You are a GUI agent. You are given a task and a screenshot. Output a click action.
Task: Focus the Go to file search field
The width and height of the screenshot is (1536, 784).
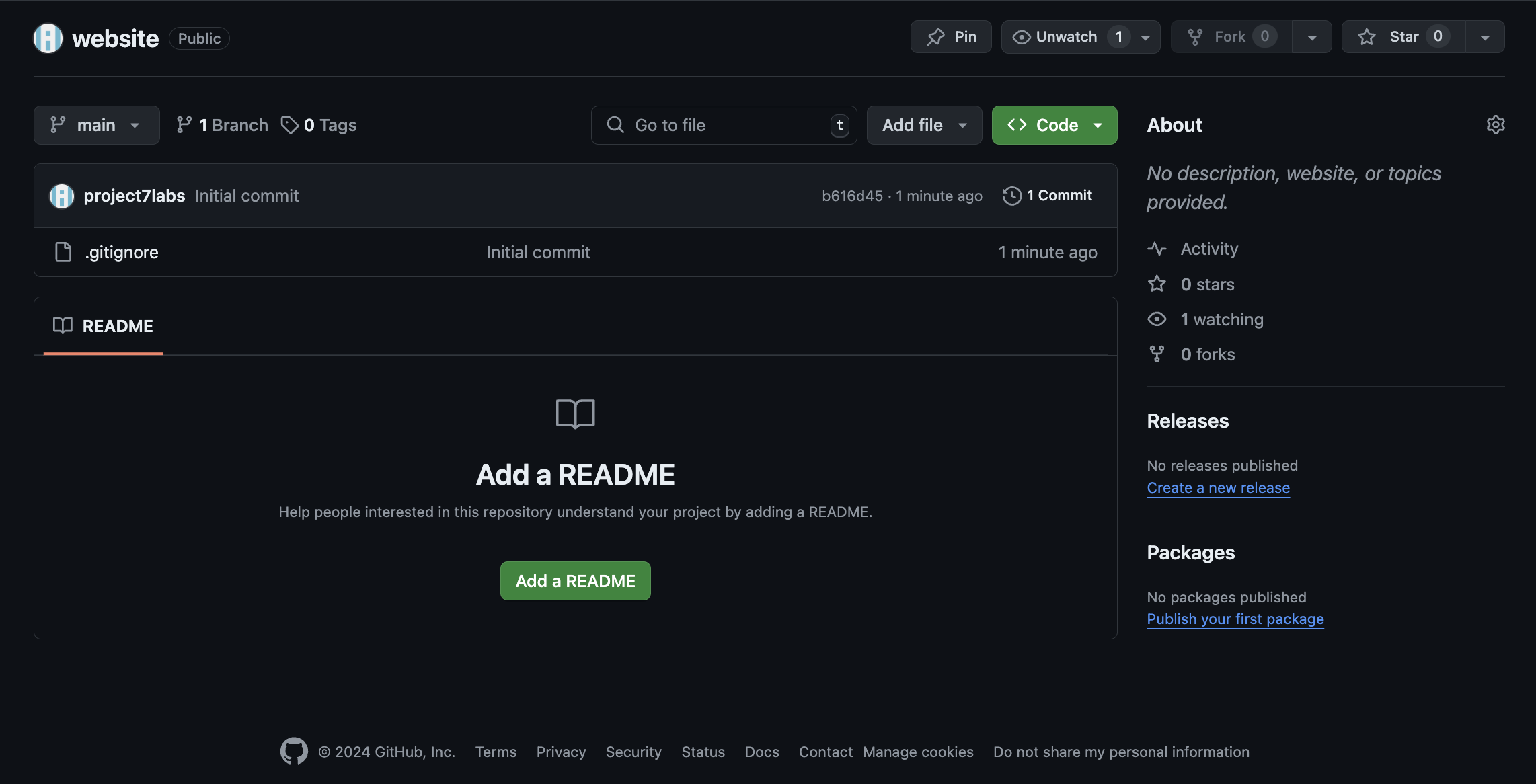tap(724, 125)
